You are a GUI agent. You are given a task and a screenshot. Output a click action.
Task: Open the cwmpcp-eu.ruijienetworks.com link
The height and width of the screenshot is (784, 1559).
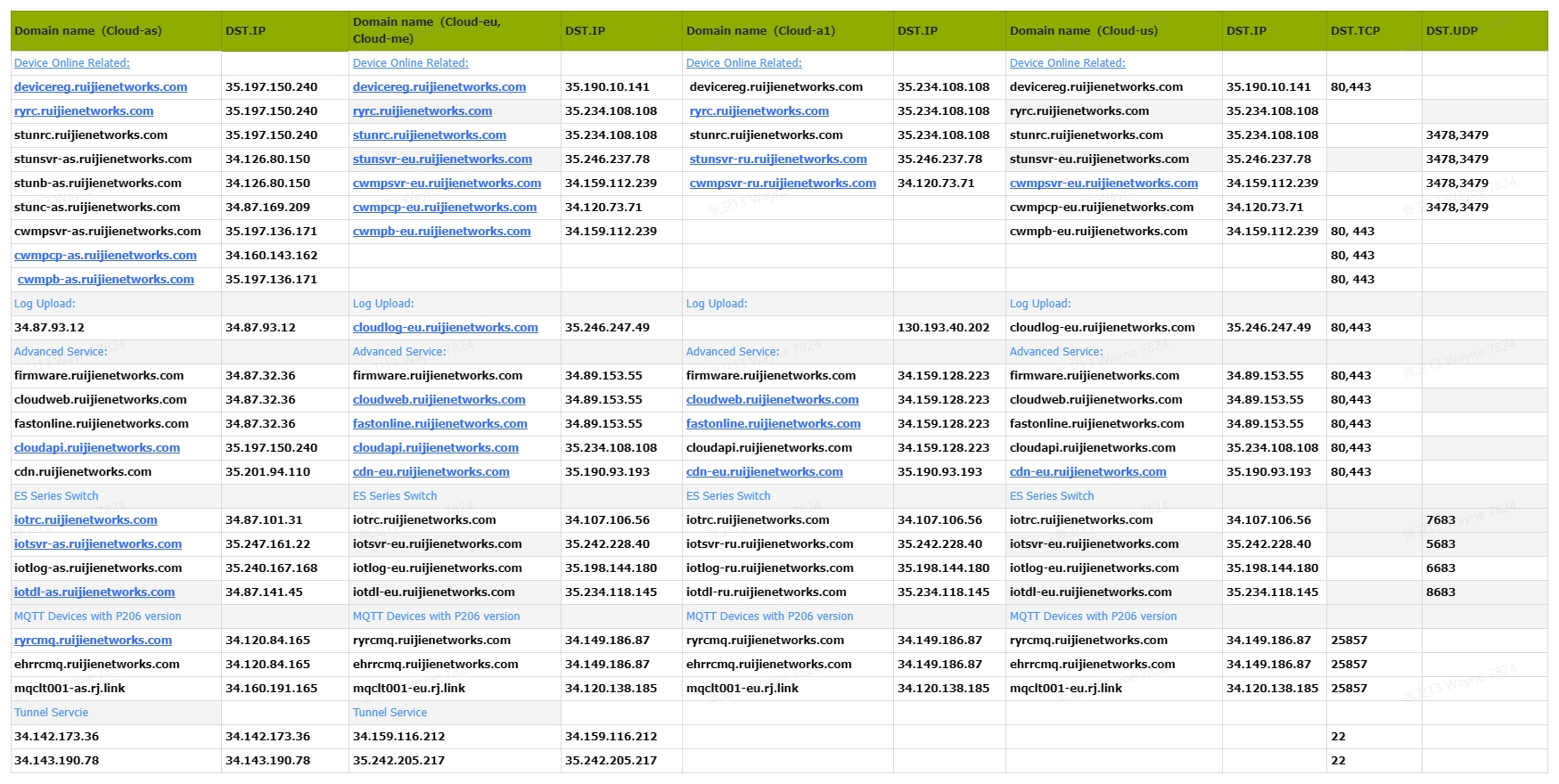click(445, 208)
